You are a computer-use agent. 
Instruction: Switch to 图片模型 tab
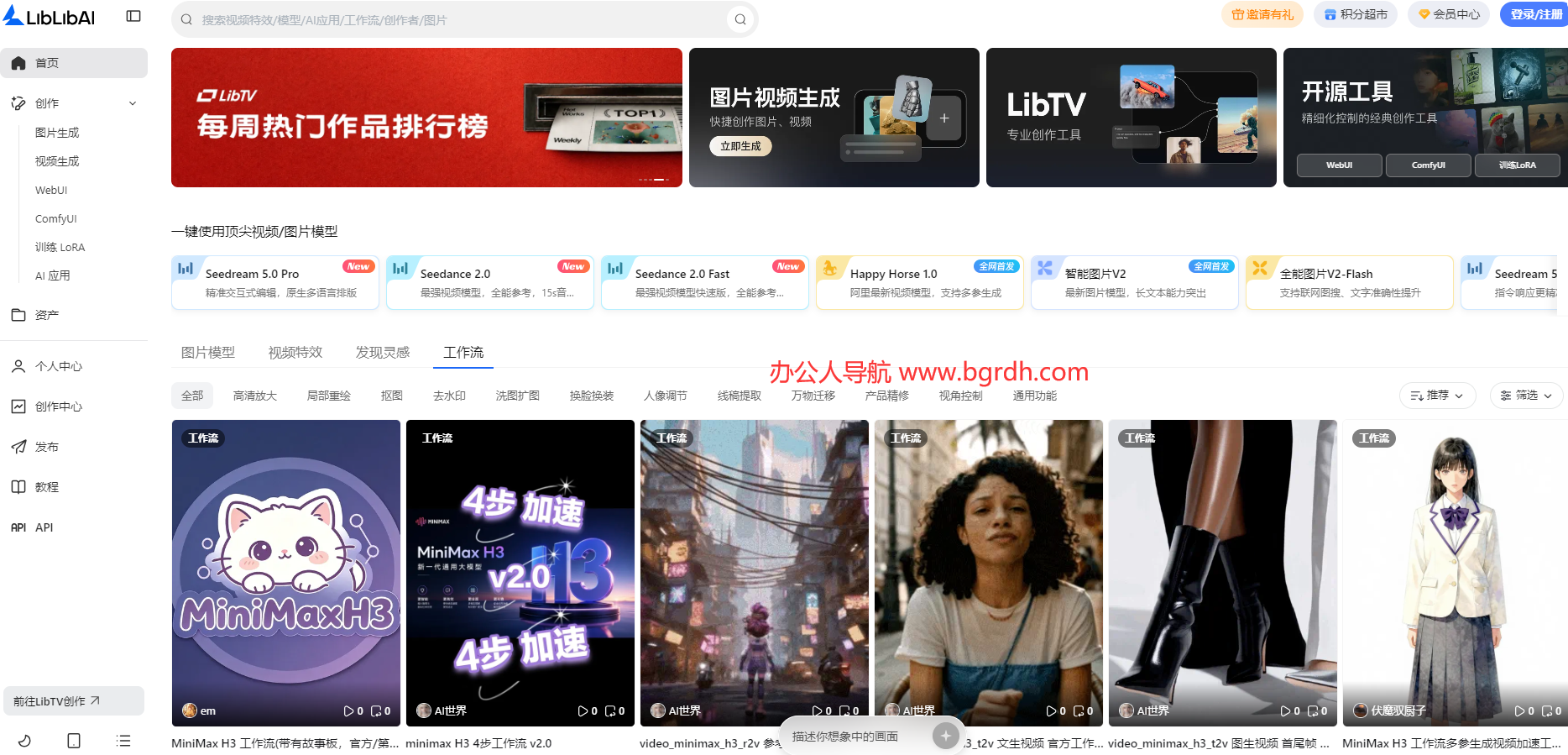[208, 353]
